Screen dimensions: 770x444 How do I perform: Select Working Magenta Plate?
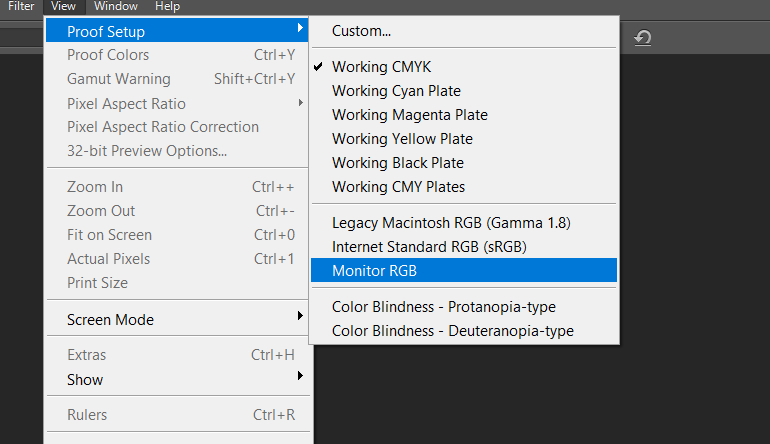coord(410,115)
